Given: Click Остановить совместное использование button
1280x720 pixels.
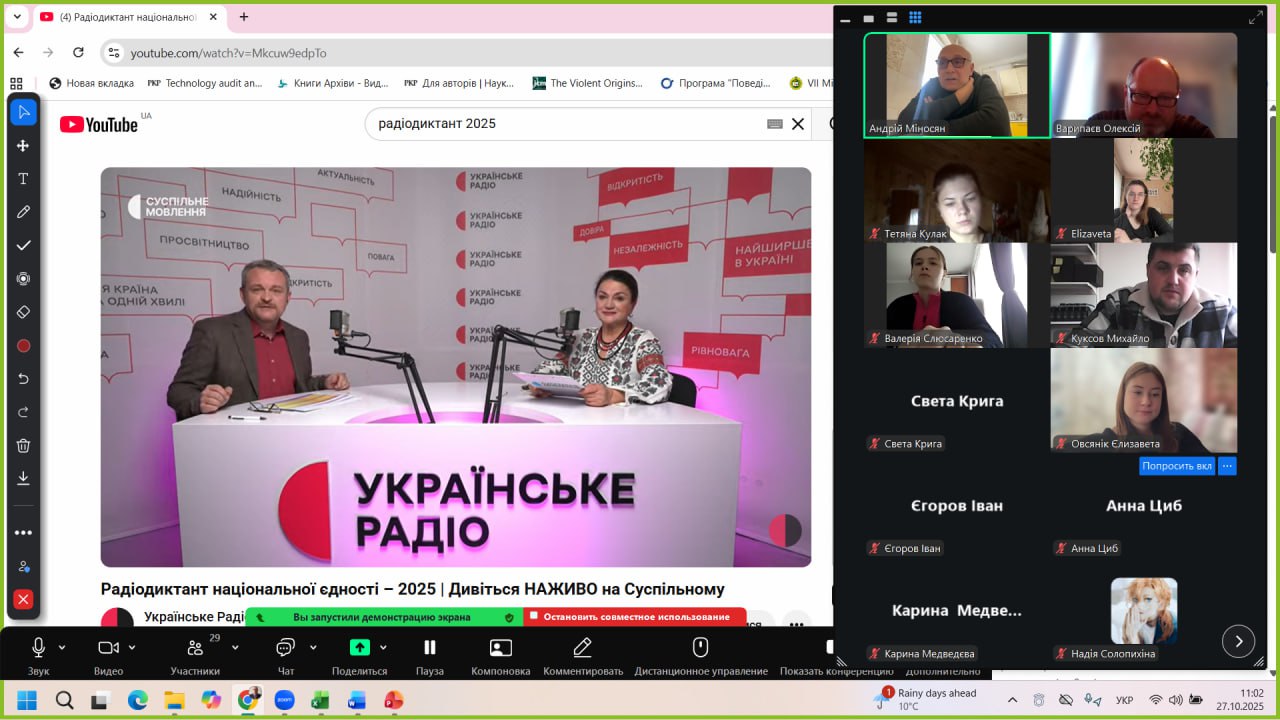Looking at the screenshot, I should [x=634, y=617].
